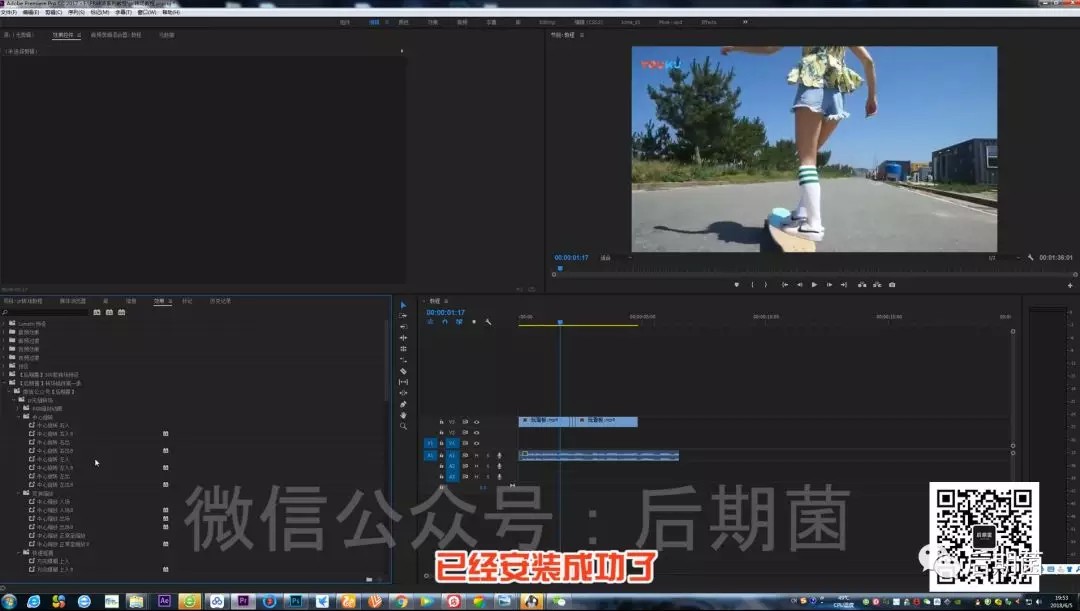The height and width of the screenshot is (611, 1080).
Task: Step forward one frame
Action: pos(829,284)
